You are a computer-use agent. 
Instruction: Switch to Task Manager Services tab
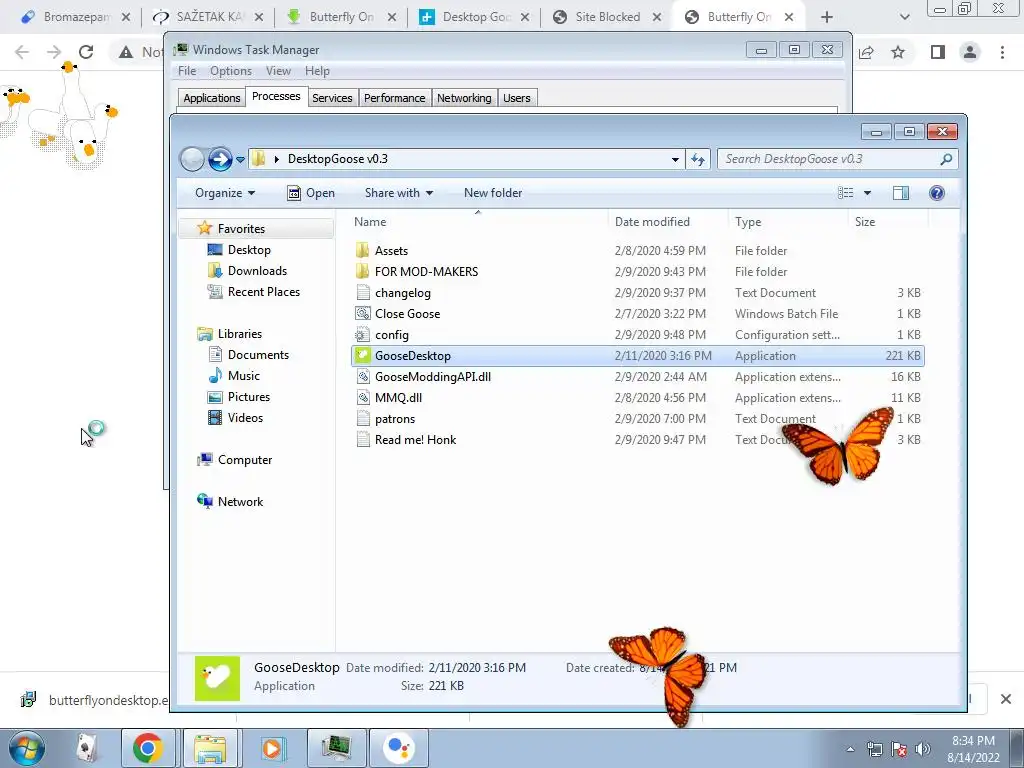click(332, 98)
